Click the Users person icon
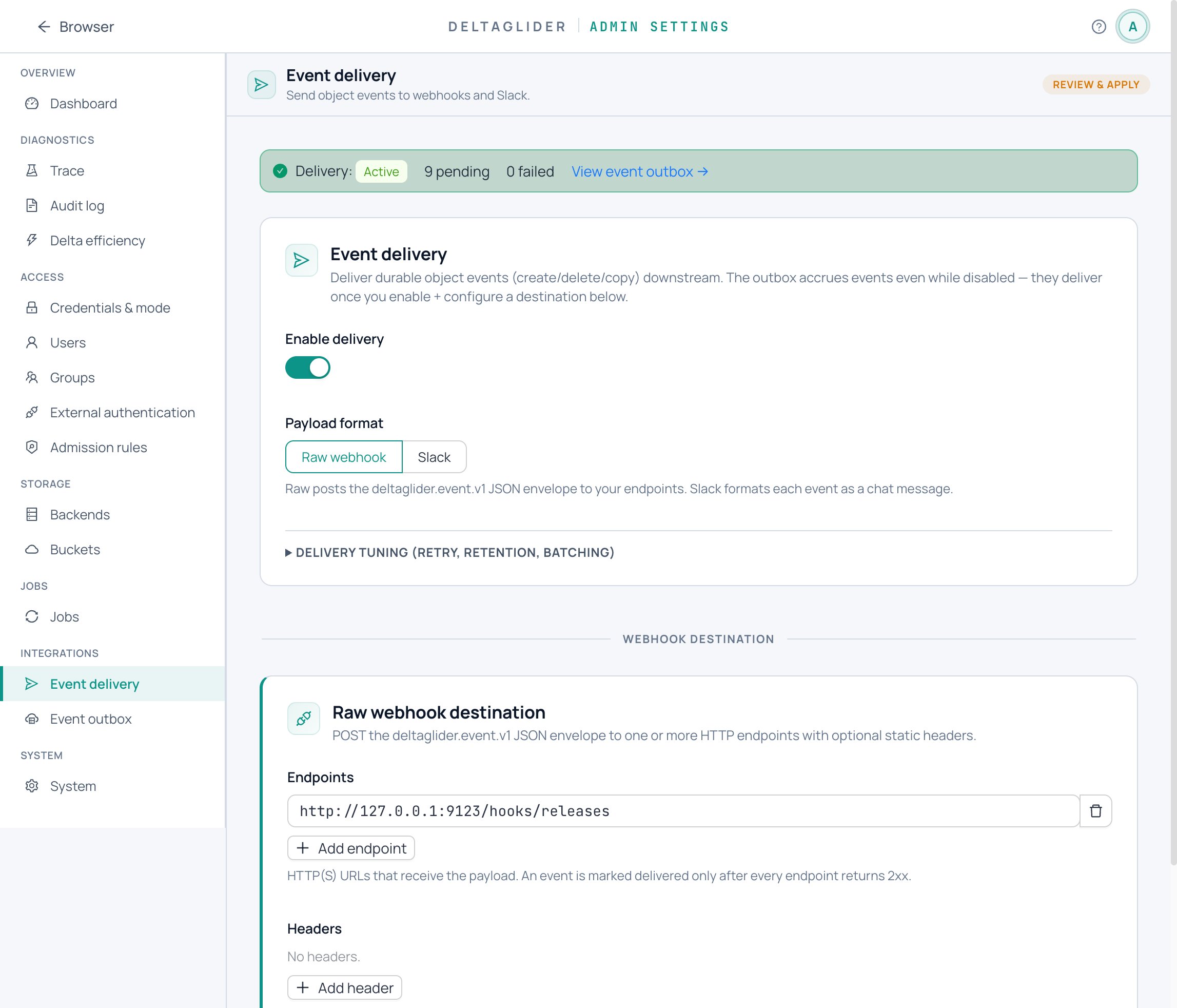 coord(32,343)
